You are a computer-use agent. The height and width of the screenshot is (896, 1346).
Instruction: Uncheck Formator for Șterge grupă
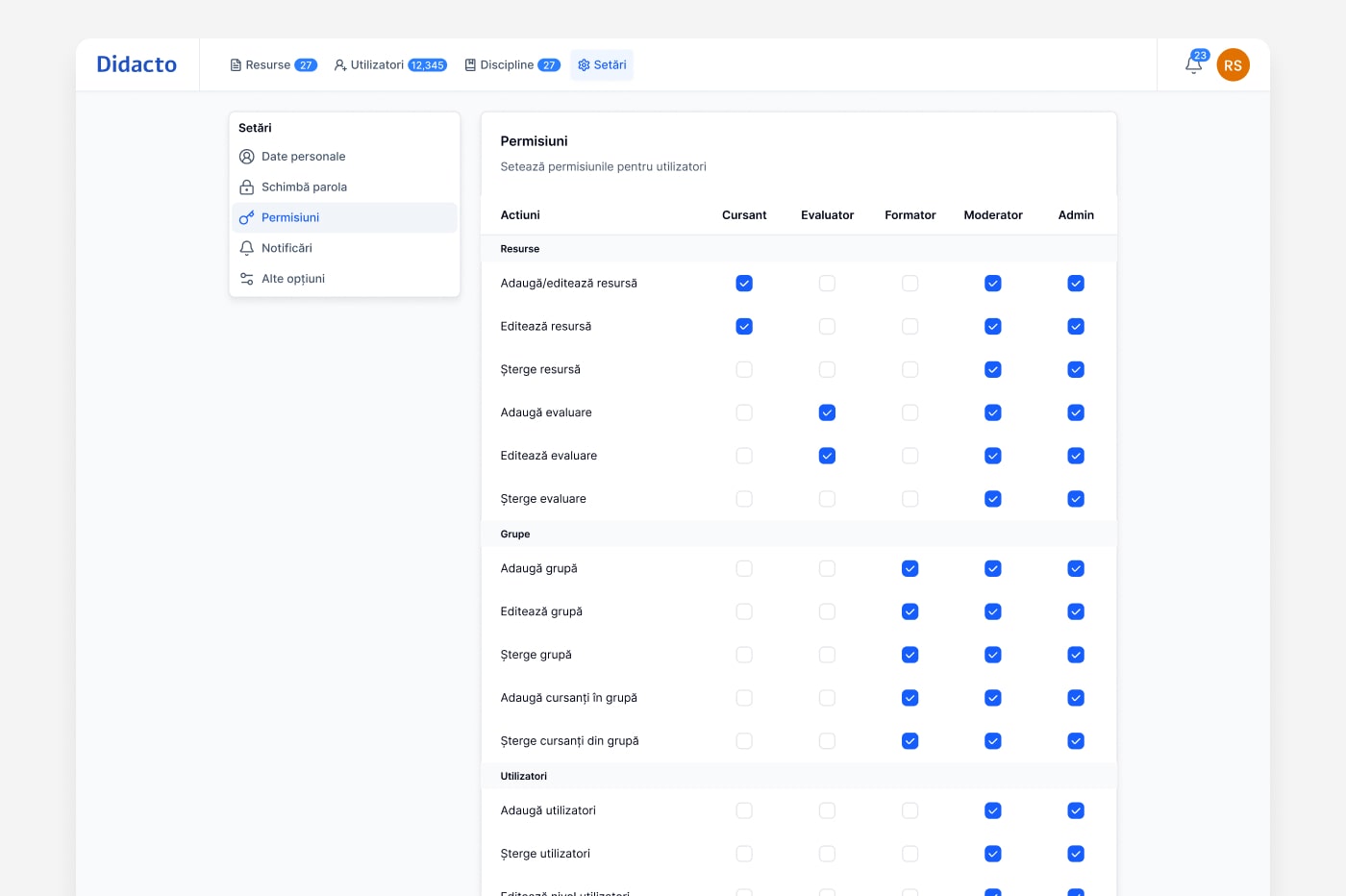pyautogui.click(x=910, y=655)
